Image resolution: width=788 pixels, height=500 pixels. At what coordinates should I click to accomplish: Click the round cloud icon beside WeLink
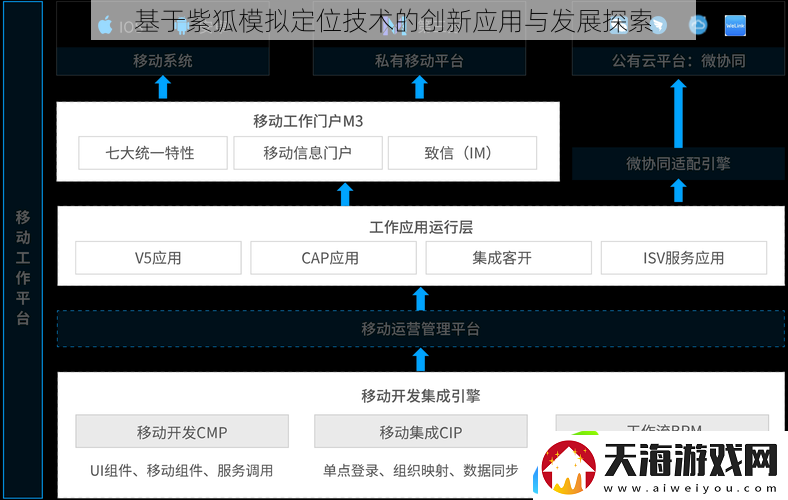pyautogui.click(x=698, y=25)
